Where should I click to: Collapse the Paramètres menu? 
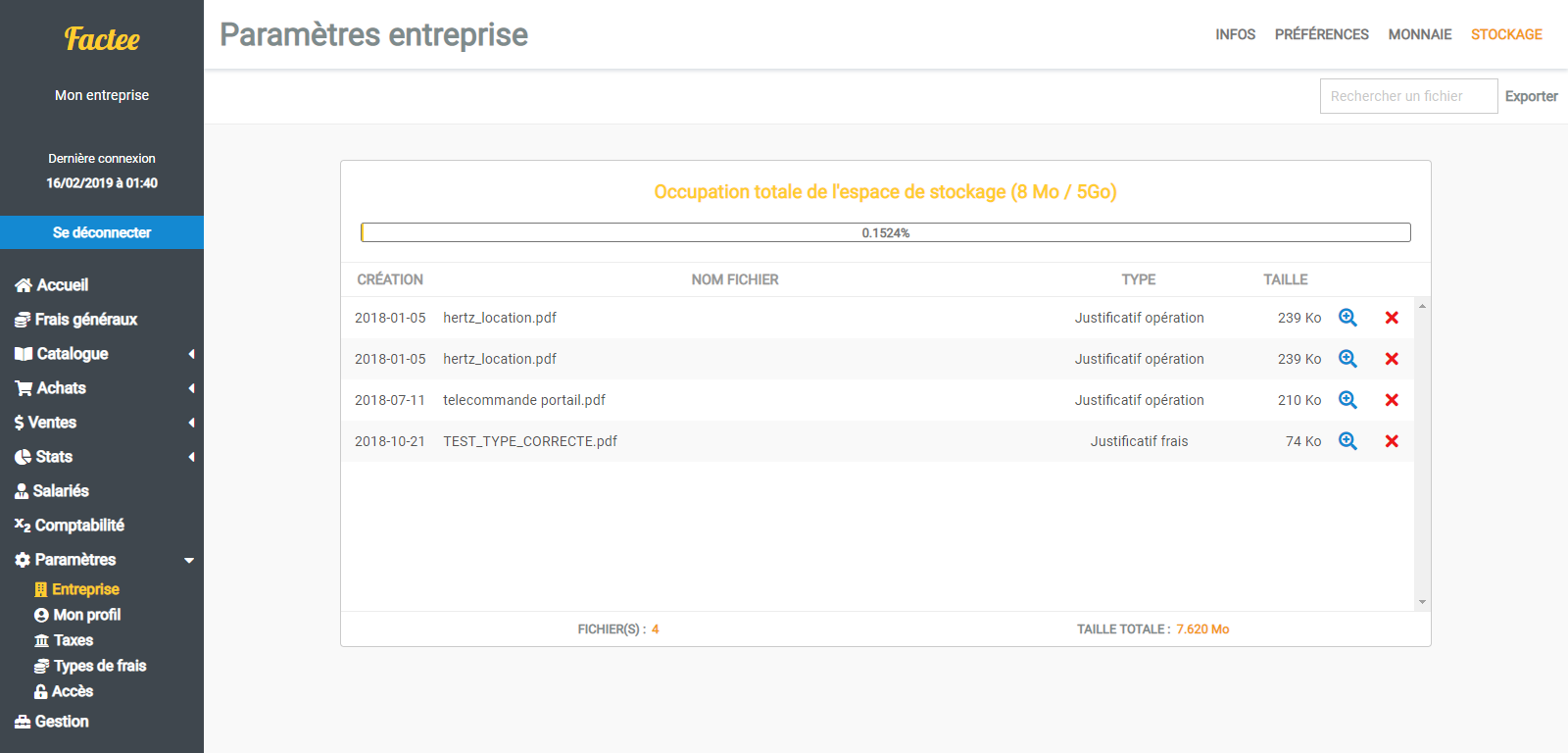(x=189, y=560)
